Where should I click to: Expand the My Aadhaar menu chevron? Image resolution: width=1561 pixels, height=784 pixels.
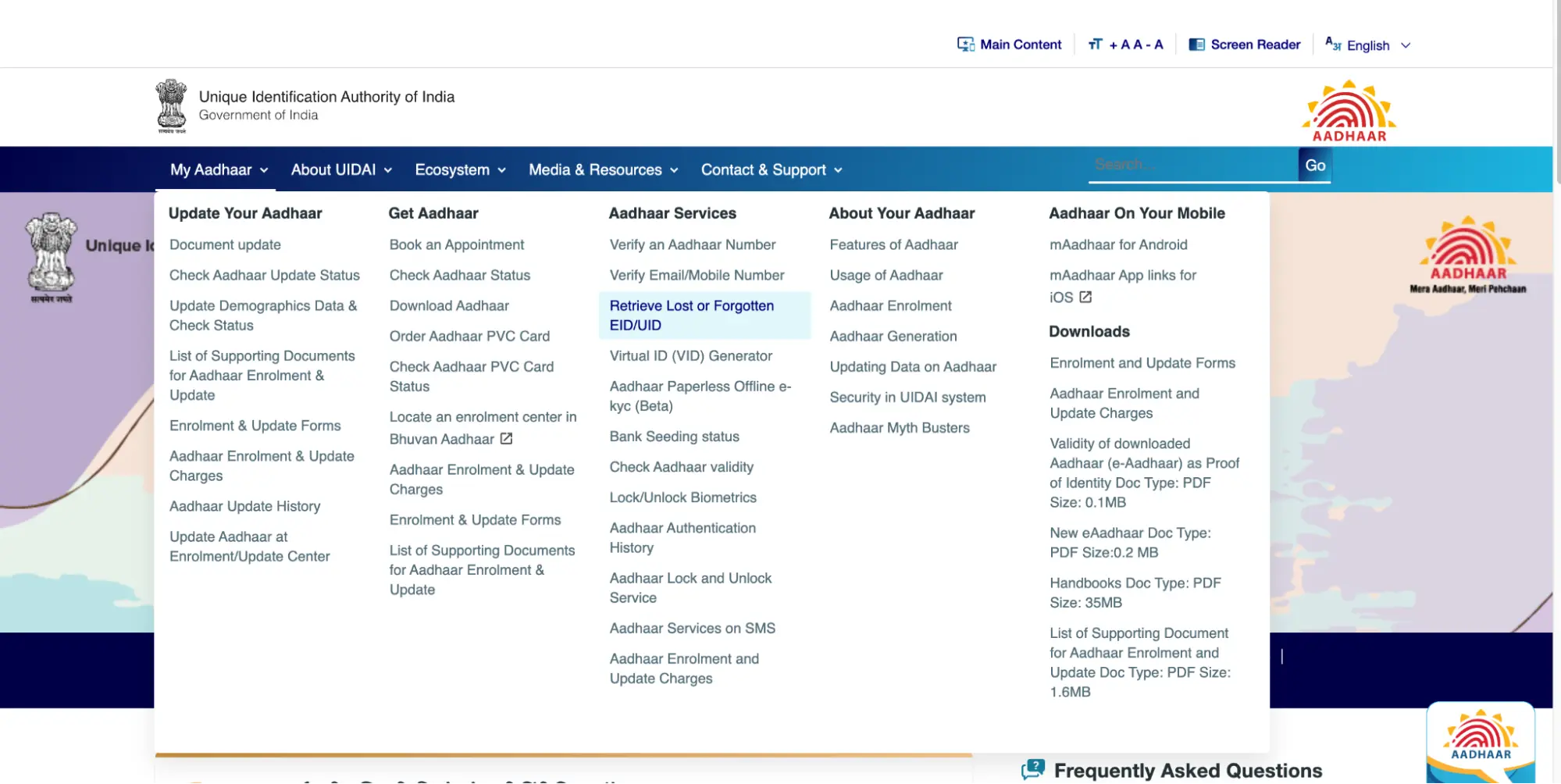click(264, 170)
